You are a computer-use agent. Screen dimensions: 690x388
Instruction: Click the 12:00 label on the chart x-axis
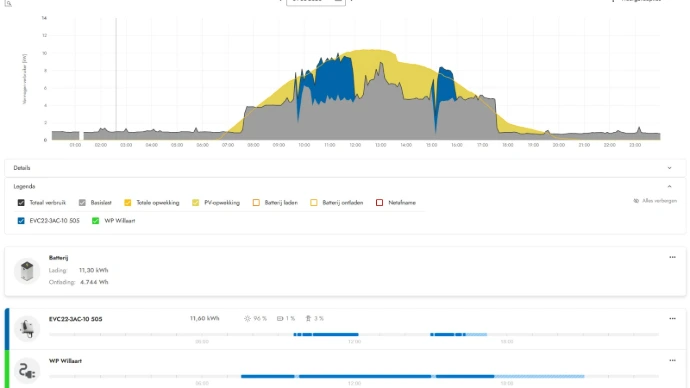coord(355,145)
